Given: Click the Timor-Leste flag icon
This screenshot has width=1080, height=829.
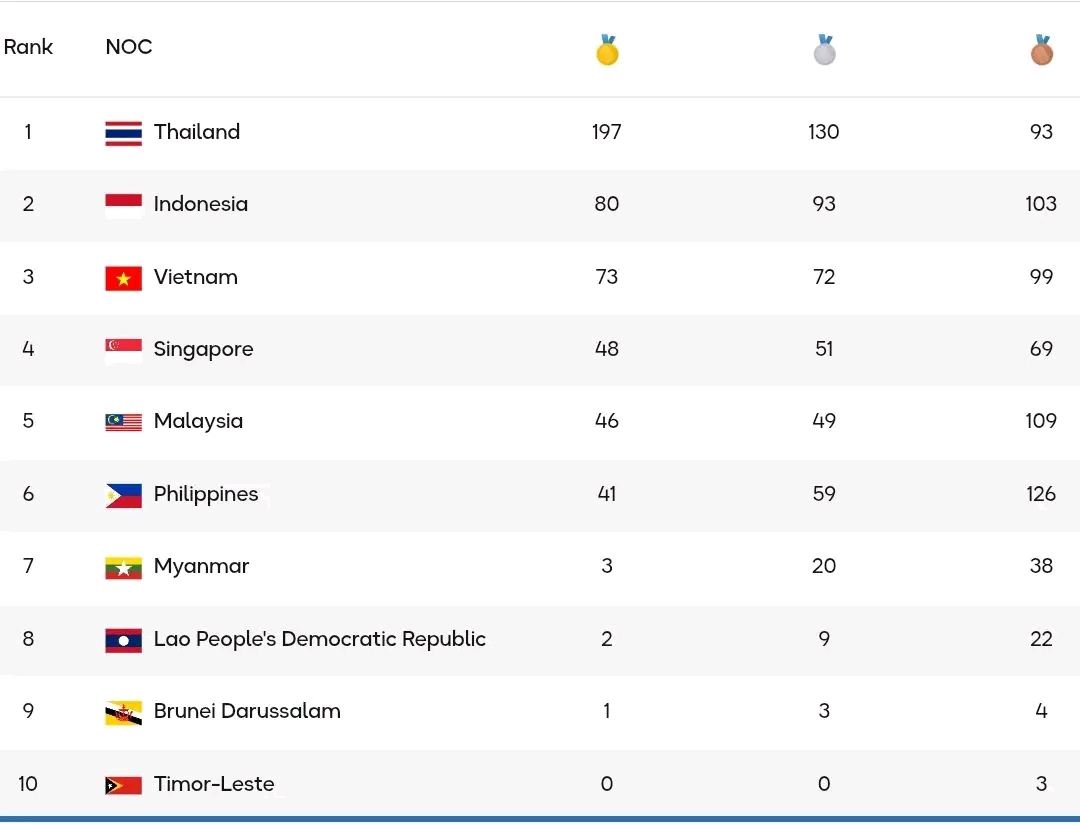Looking at the screenshot, I should [x=123, y=785].
